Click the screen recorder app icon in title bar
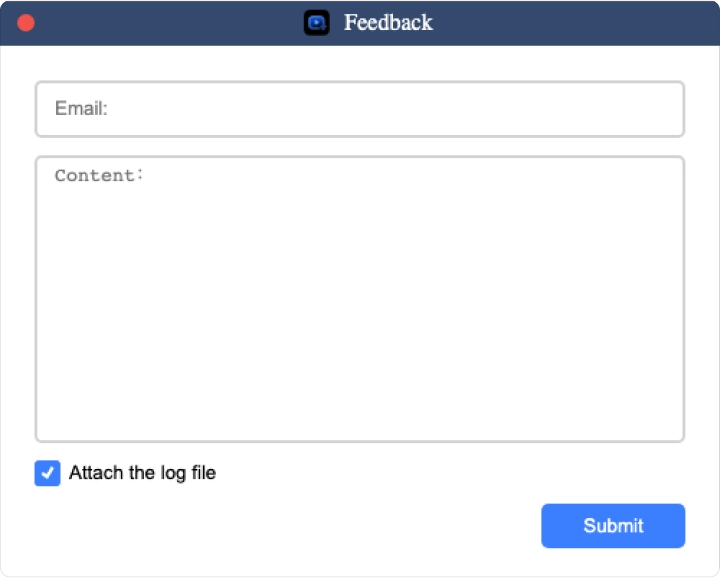Screen dimensions: 720x578 [x=316, y=22]
